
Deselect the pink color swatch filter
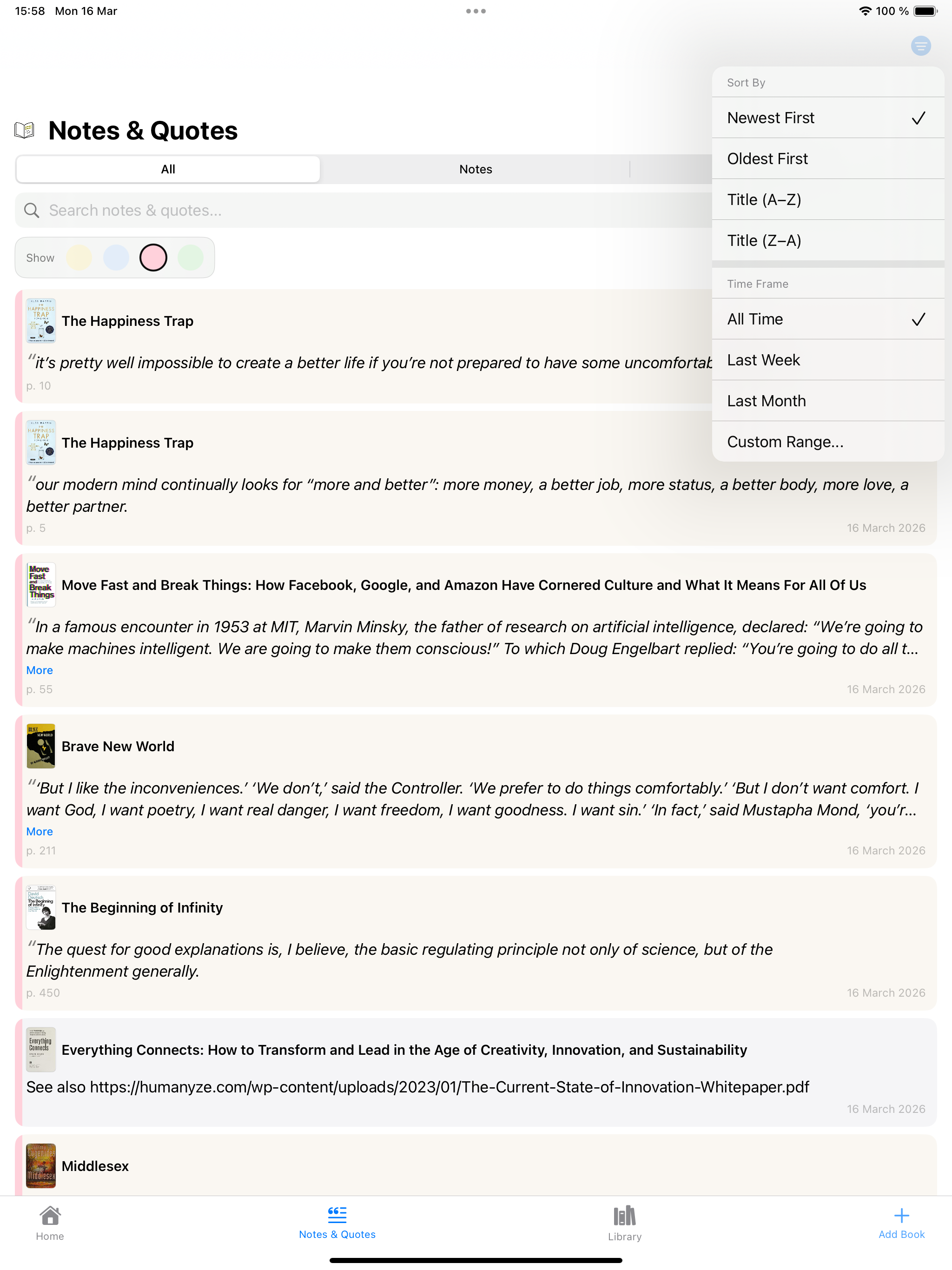153,257
